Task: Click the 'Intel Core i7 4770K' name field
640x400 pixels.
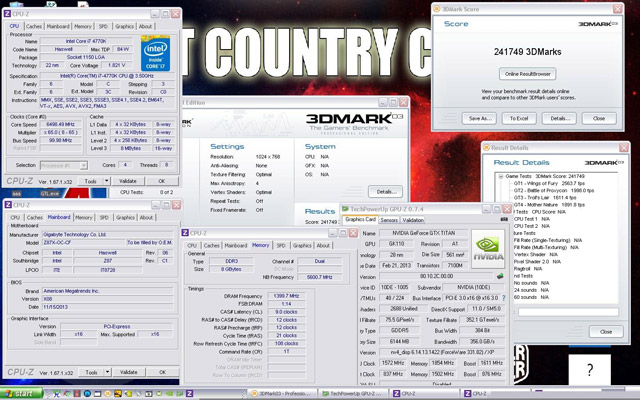Action: pos(86,41)
